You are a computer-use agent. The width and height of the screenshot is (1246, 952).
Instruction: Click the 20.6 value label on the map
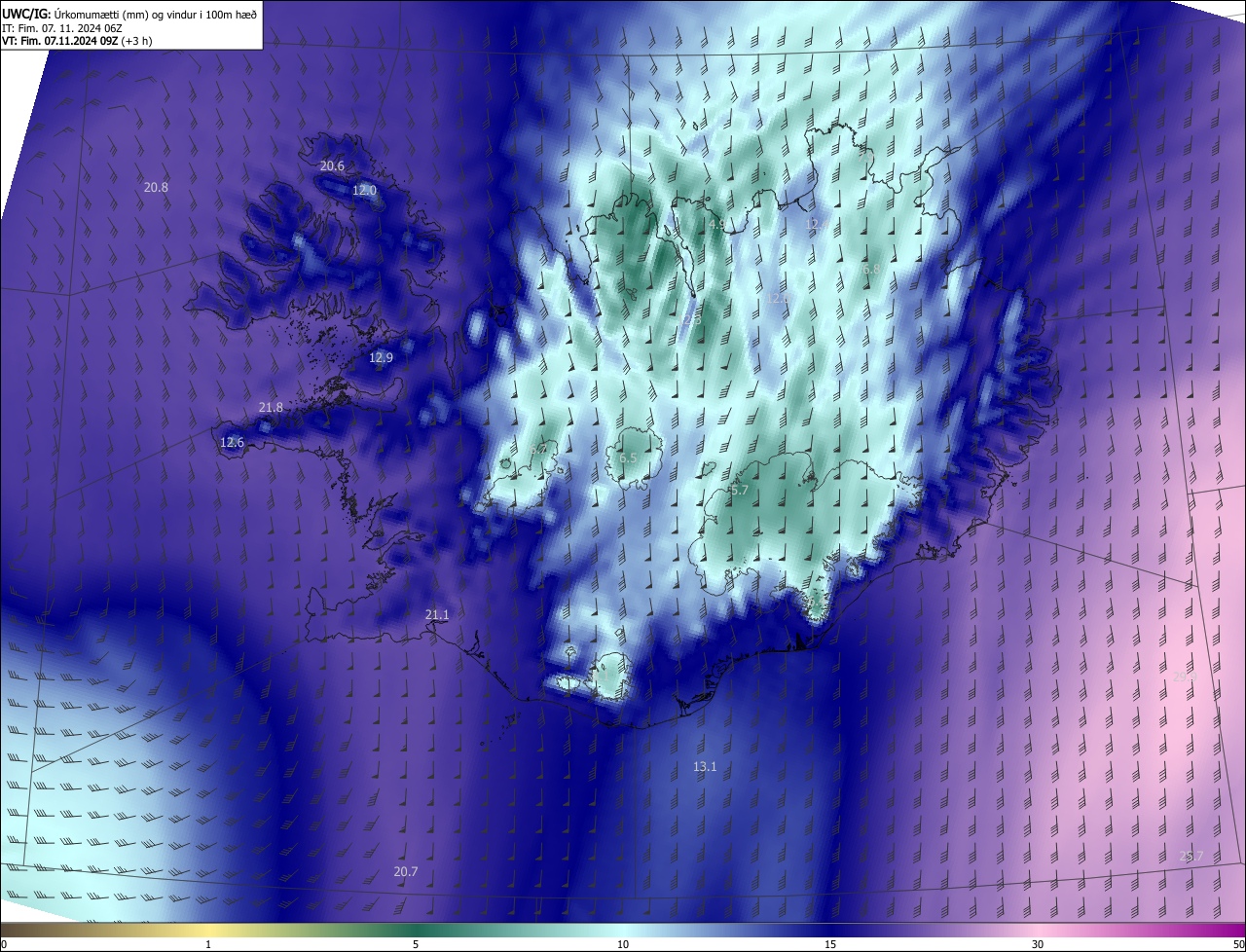click(332, 165)
